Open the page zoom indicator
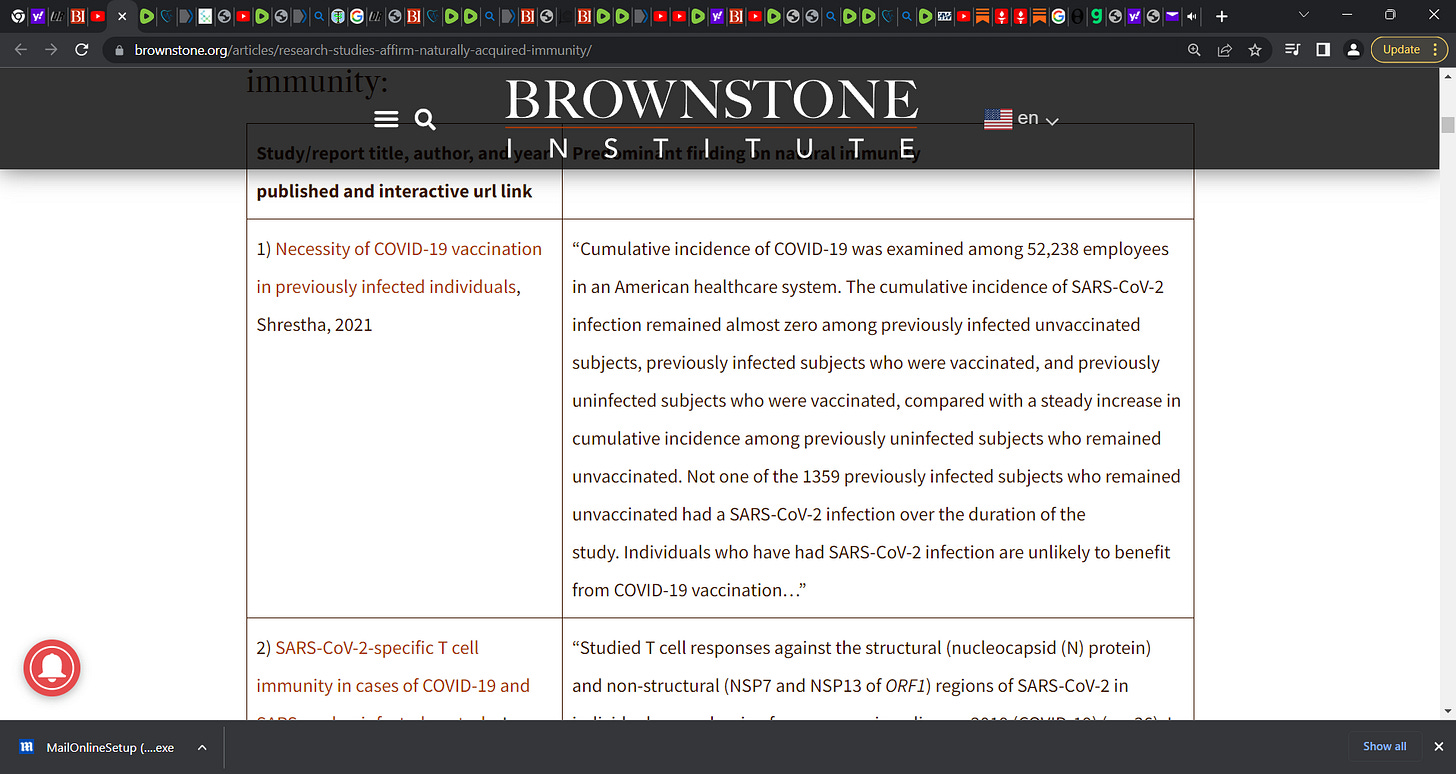This screenshot has width=1456, height=774. (x=1193, y=49)
